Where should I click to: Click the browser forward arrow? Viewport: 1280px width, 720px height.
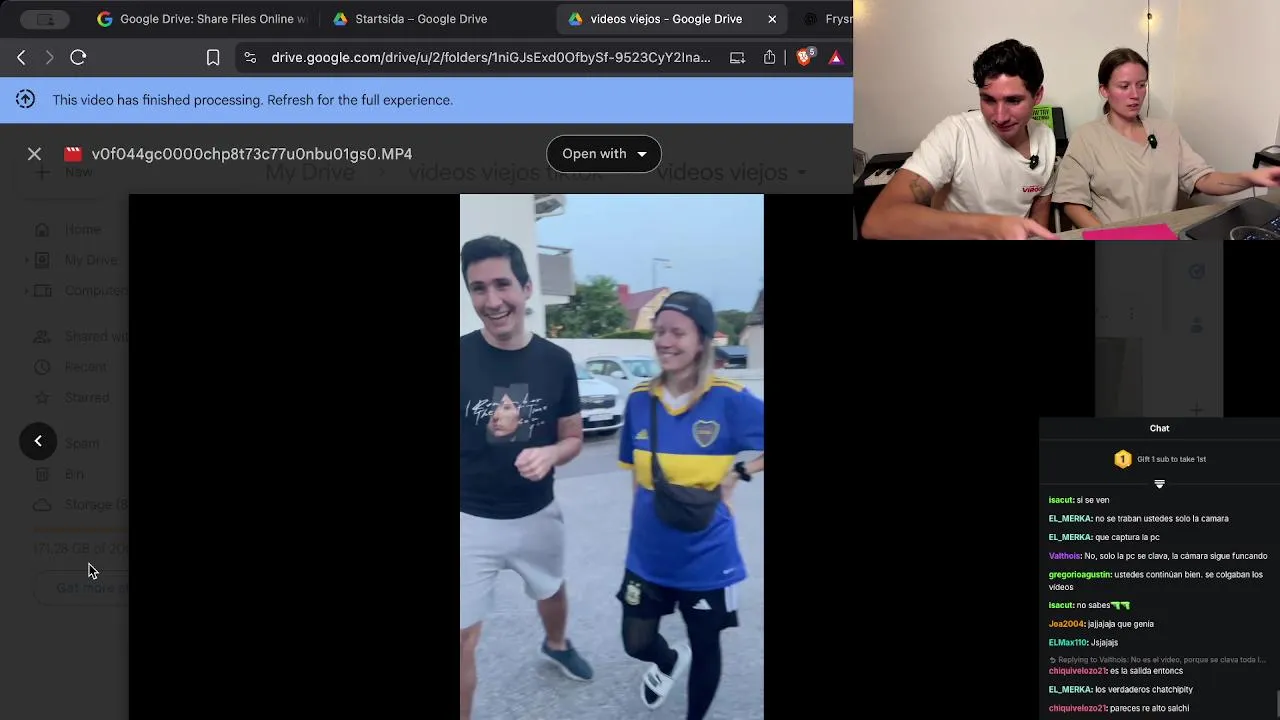click(49, 58)
